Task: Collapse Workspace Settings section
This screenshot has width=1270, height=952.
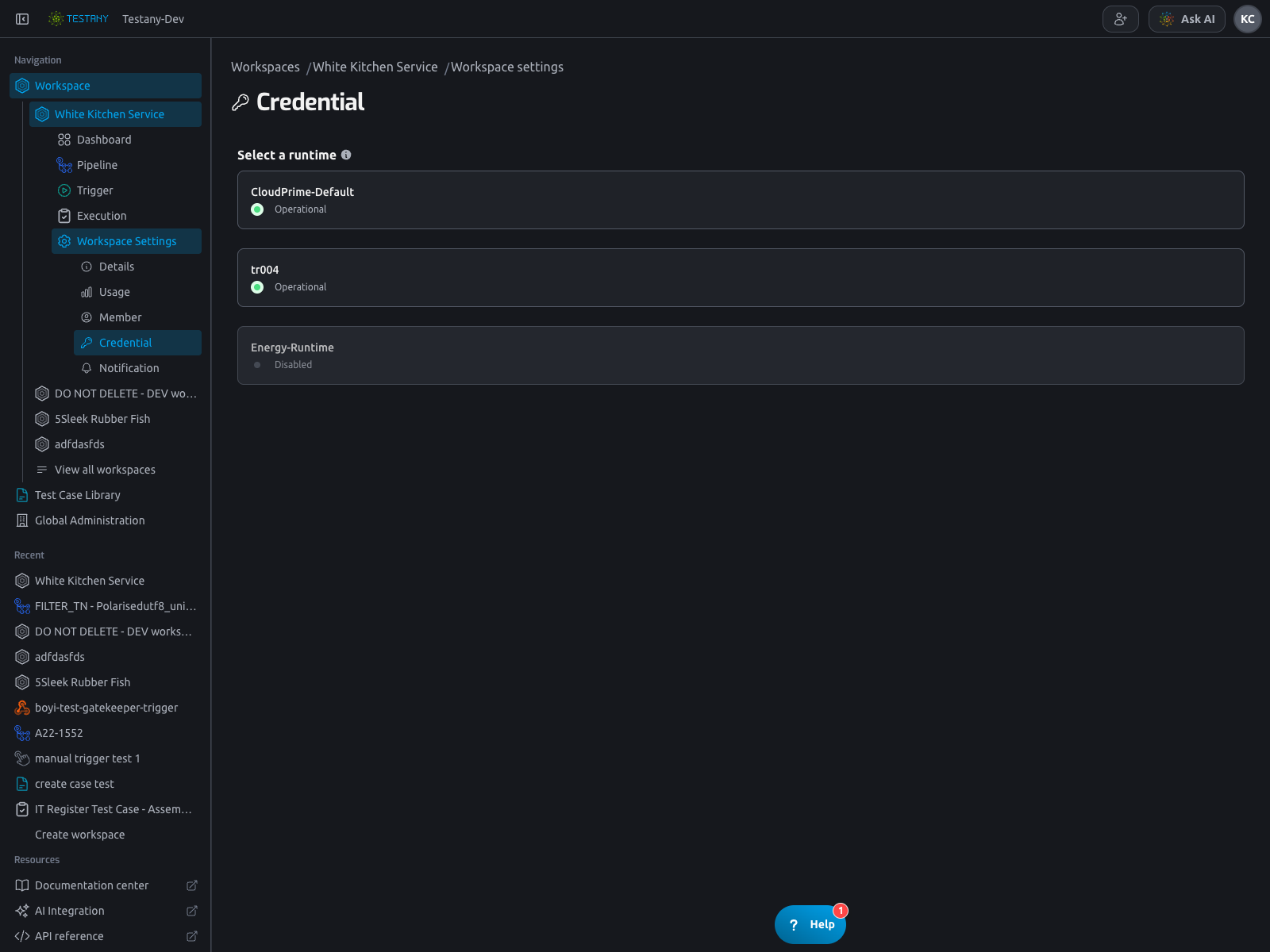Action: [x=126, y=241]
